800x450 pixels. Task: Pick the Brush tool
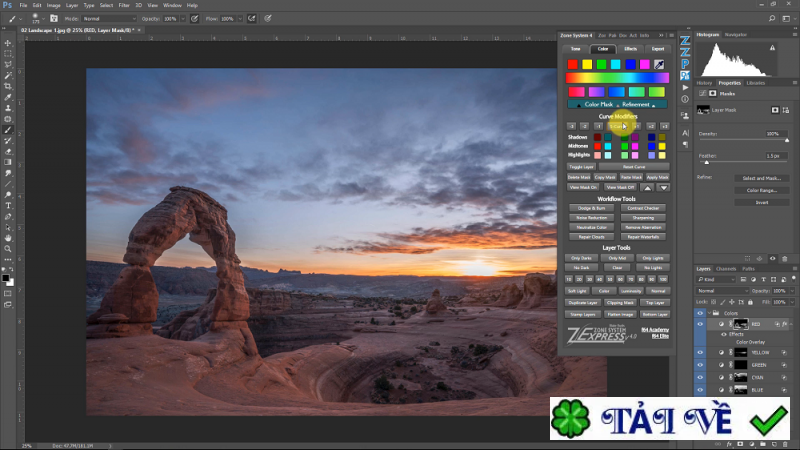(x=8, y=130)
